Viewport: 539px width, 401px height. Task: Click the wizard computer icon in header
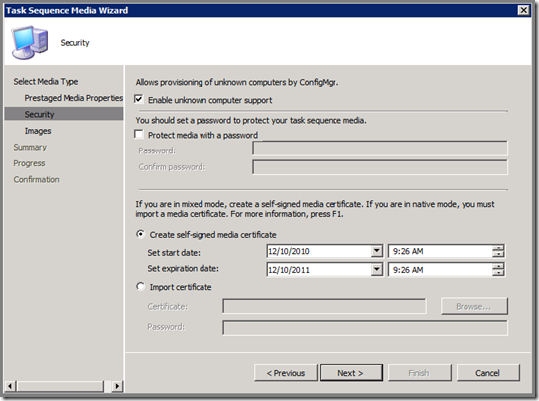coord(30,42)
